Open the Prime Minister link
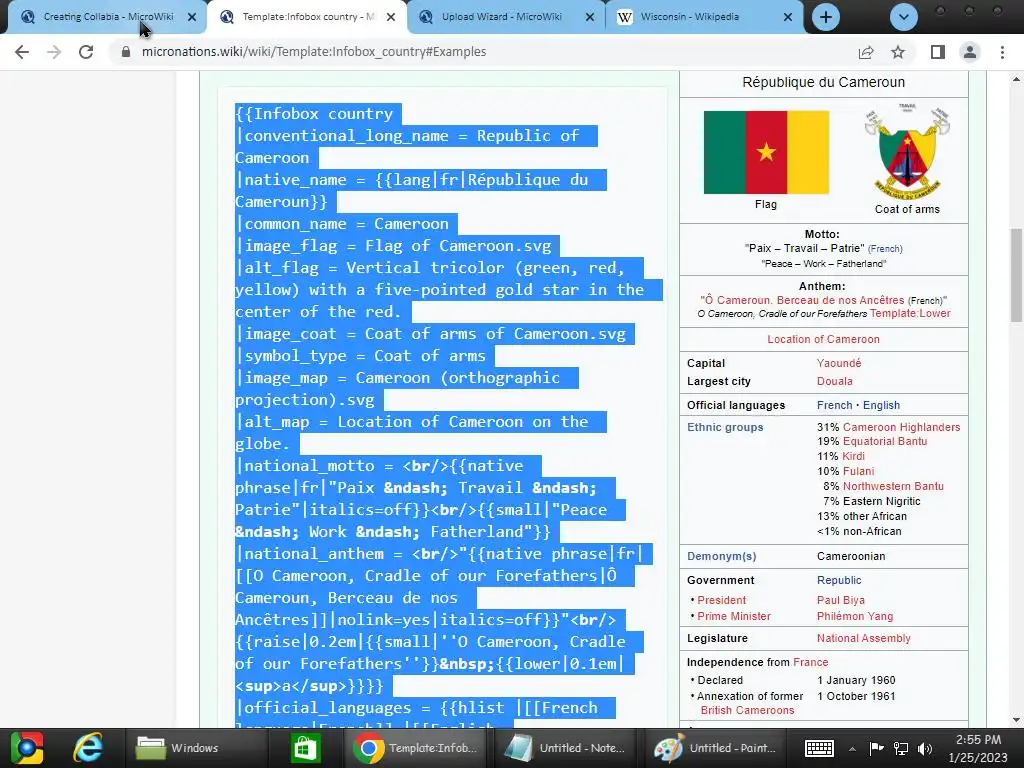This screenshot has width=1024, height=768. (733, 616)
